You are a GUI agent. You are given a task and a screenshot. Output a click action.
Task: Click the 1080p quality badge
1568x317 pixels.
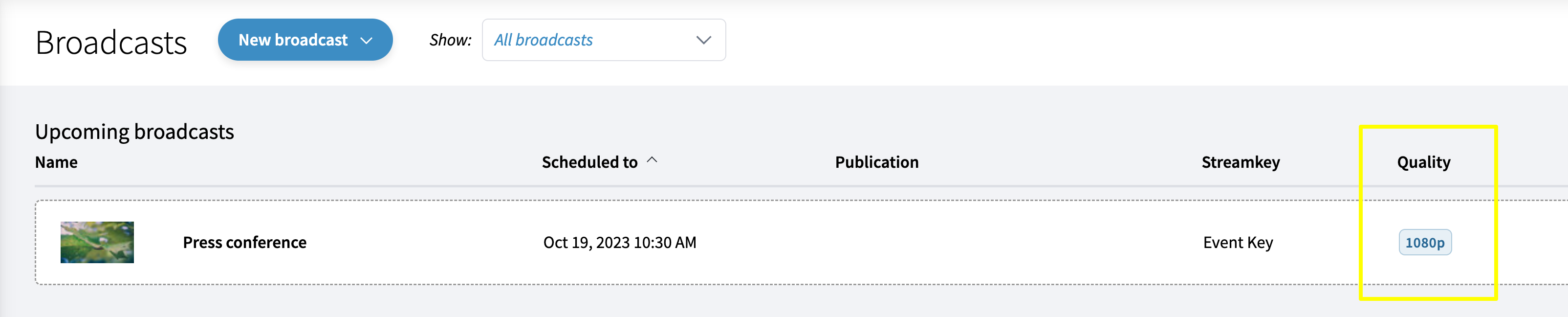click(x=1424, y=243)
